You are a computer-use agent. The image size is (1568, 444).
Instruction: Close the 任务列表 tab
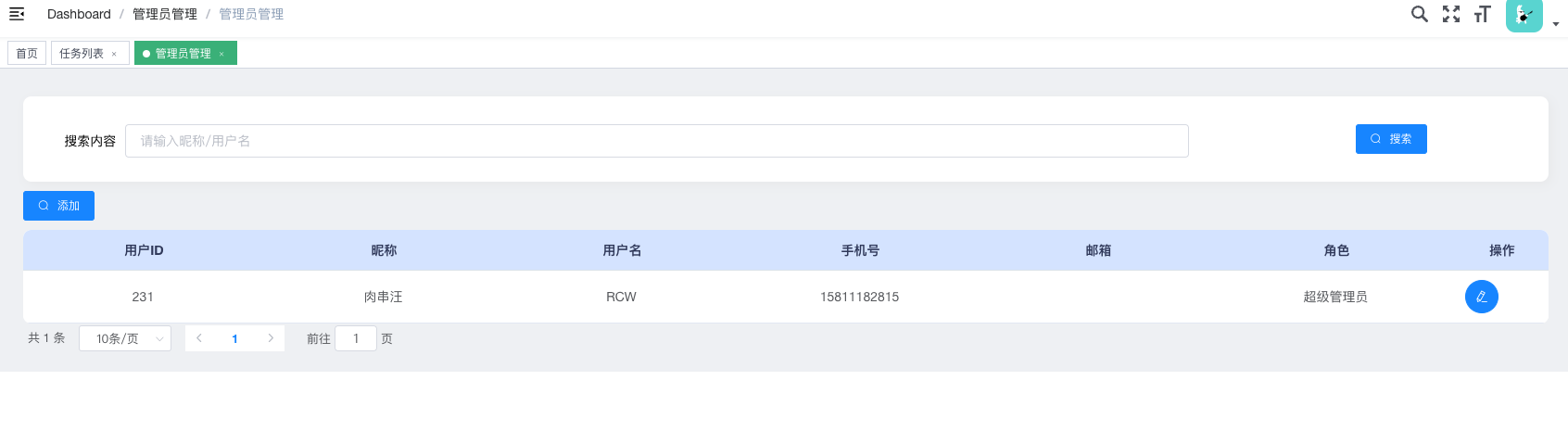tap(114, 54)
